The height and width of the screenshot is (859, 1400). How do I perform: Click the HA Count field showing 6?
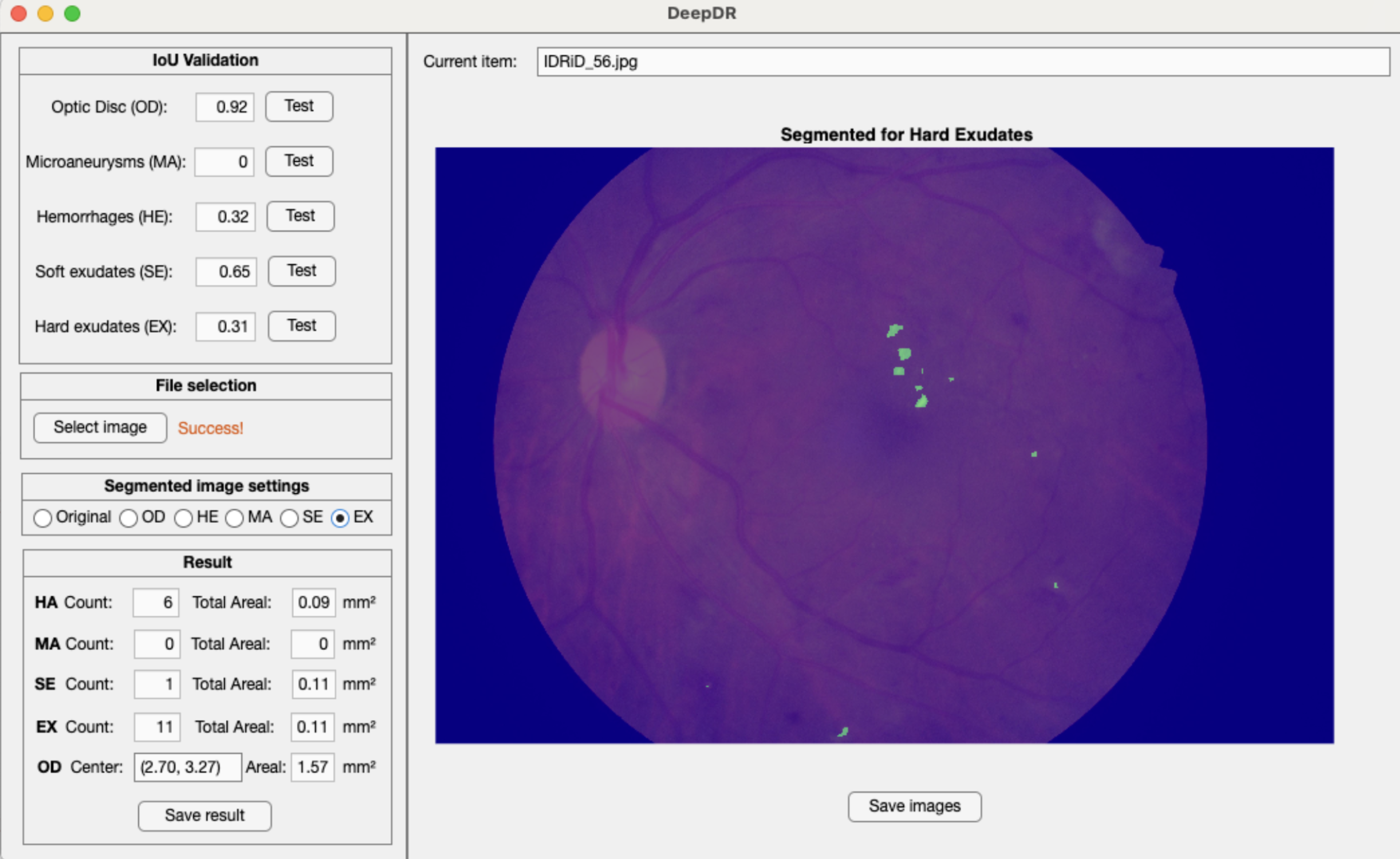coord(156,602)
